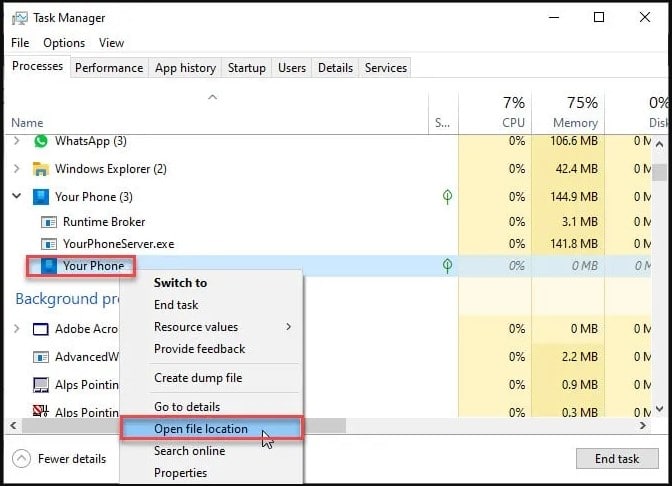Expand the WhatsApp (3) process group
672x486 pixels.
[17, 141]
